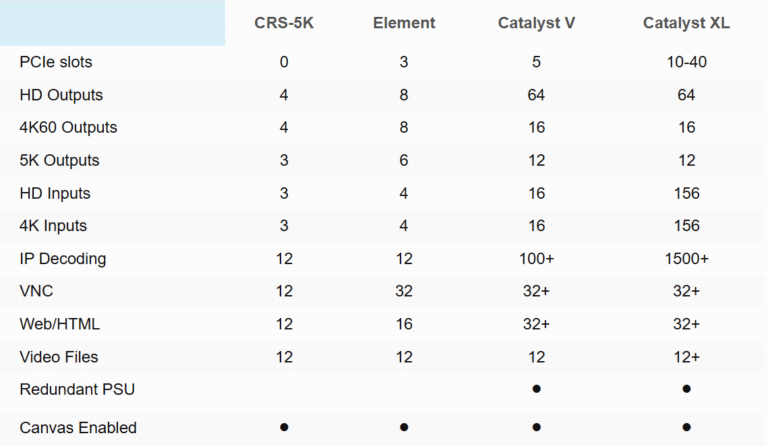Click the Web/HTML row label
768x446 pixels.
click(60, 324)
